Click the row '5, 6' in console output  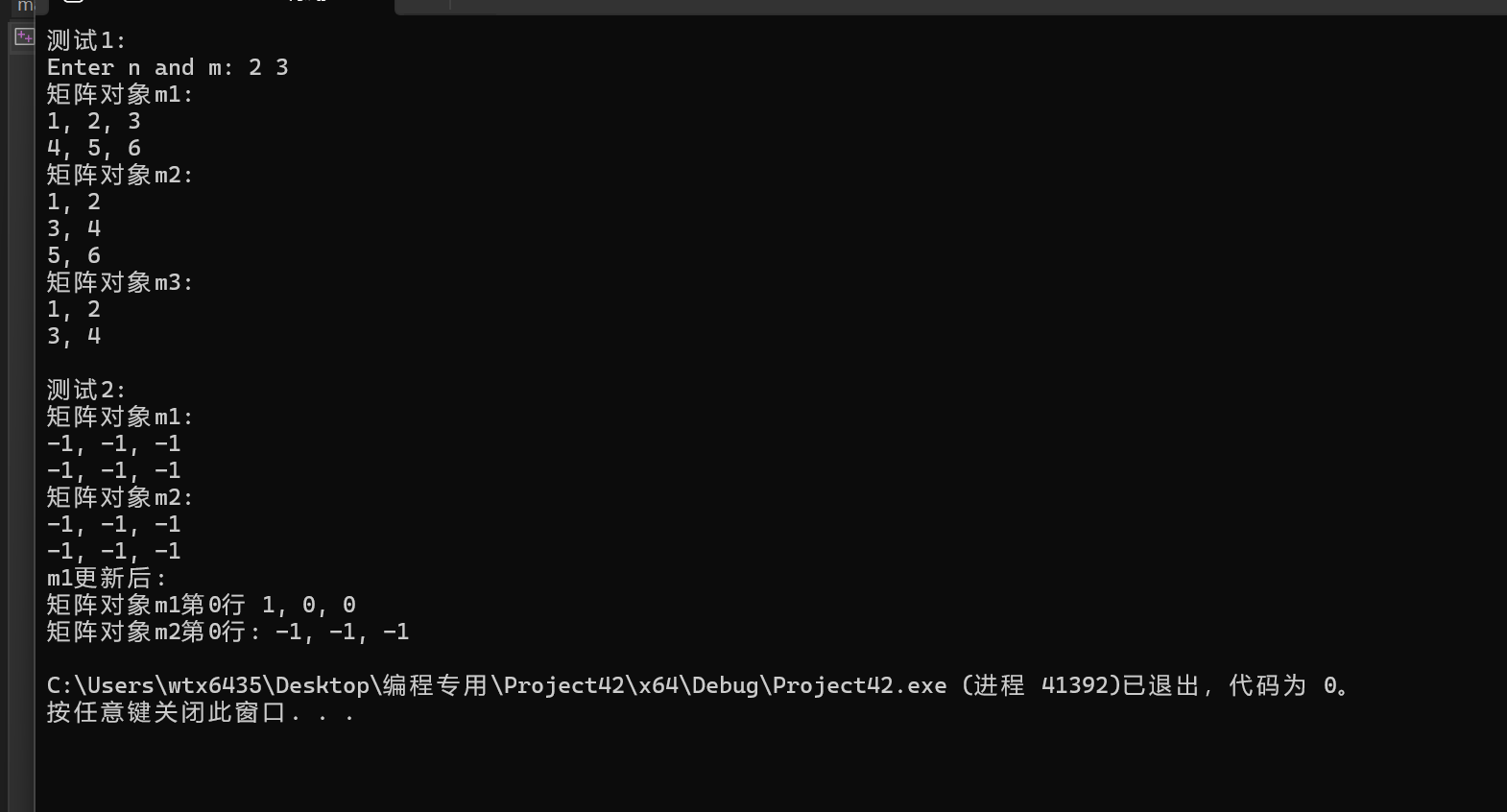pos(74,255)
